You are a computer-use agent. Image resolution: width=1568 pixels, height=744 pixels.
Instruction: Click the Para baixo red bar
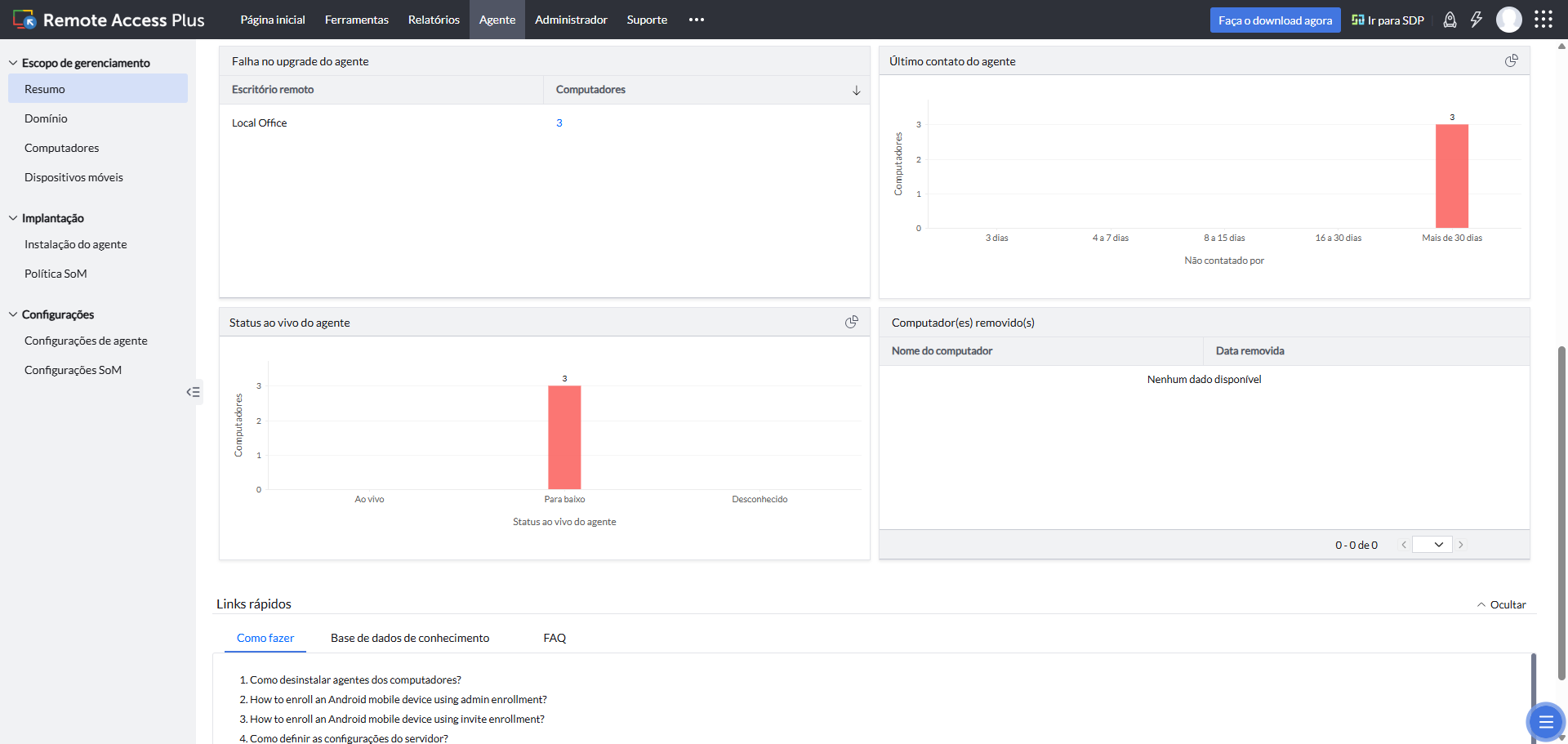pyautogui.click(x=564, y=437)
